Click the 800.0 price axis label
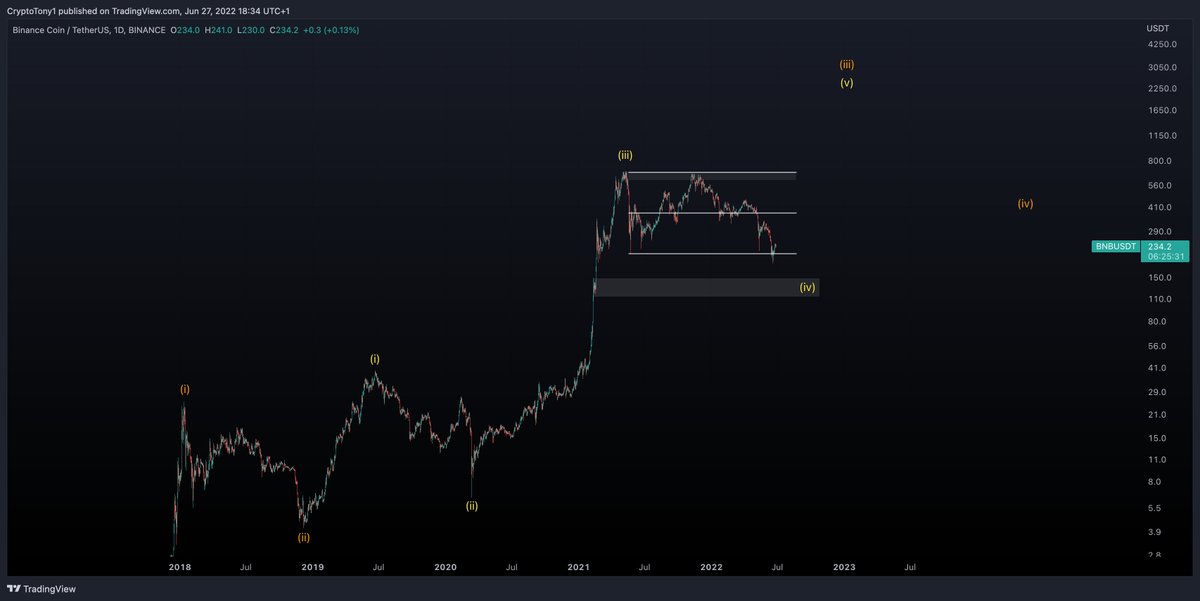The height and width of the screenshot is (601, 1200). tap(1160, 161)
